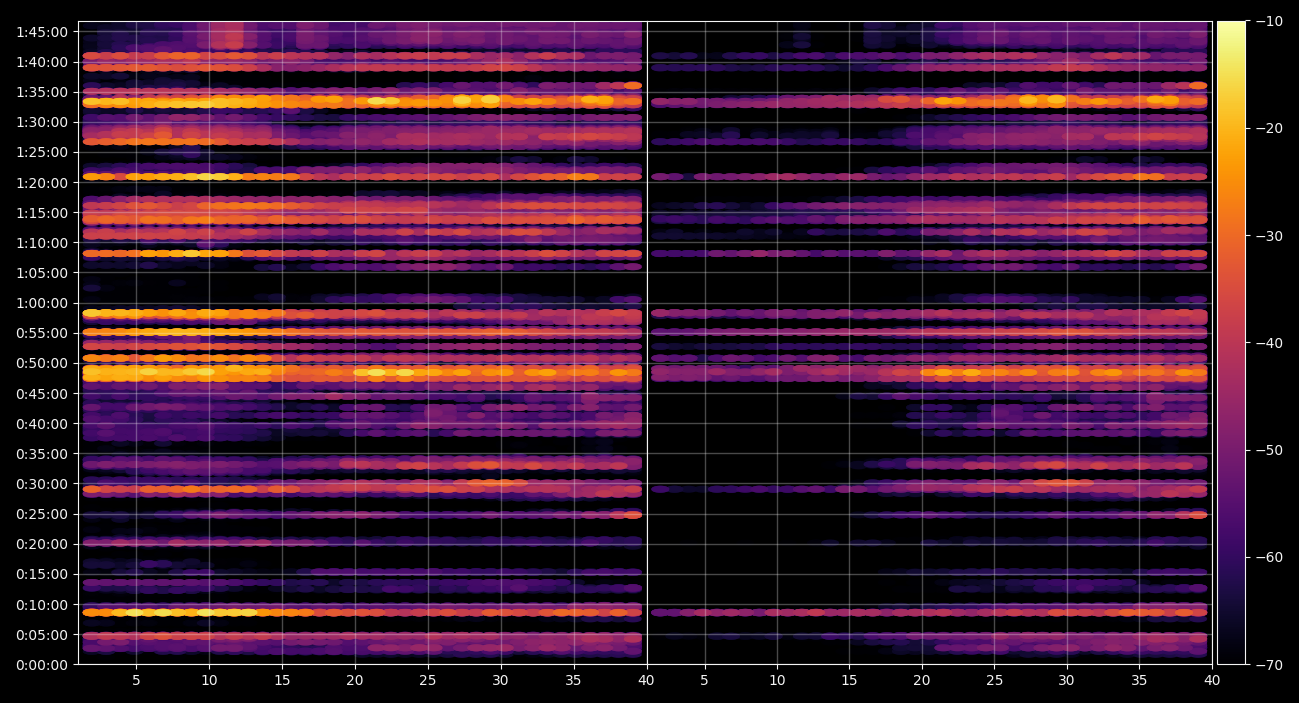This screenshot has height=703, width=1299.
Task: Select the 0:10:00 time axis label
Action: point(42,605)
